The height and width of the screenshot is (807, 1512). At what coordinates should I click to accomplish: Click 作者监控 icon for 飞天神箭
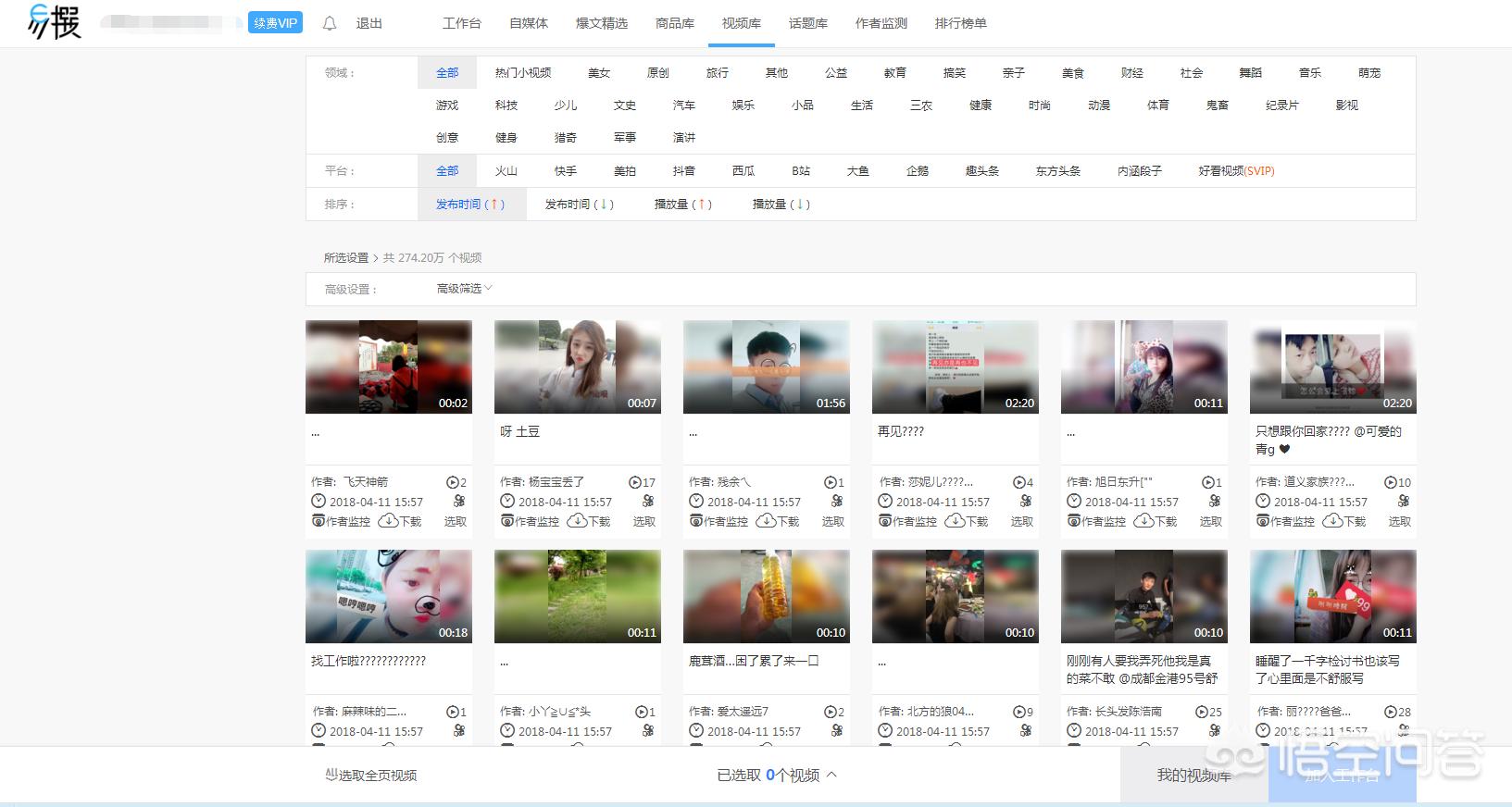click(x=319, y=521)
